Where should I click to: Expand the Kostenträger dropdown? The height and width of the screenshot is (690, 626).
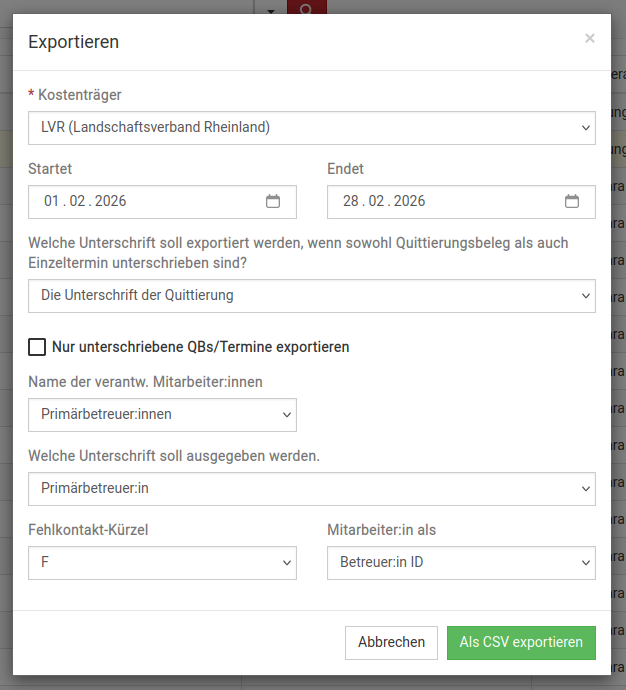tap(311, 128)
